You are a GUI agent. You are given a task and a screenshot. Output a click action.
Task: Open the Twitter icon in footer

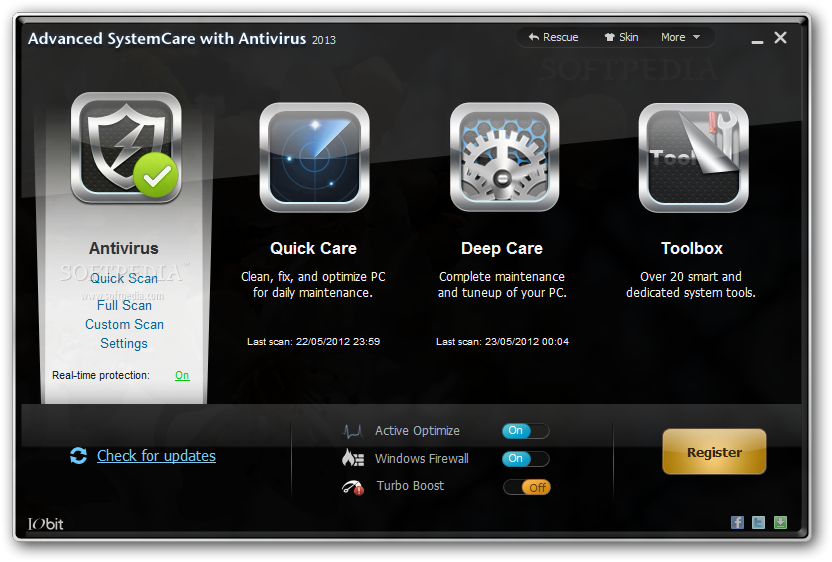tap(759, 523)
